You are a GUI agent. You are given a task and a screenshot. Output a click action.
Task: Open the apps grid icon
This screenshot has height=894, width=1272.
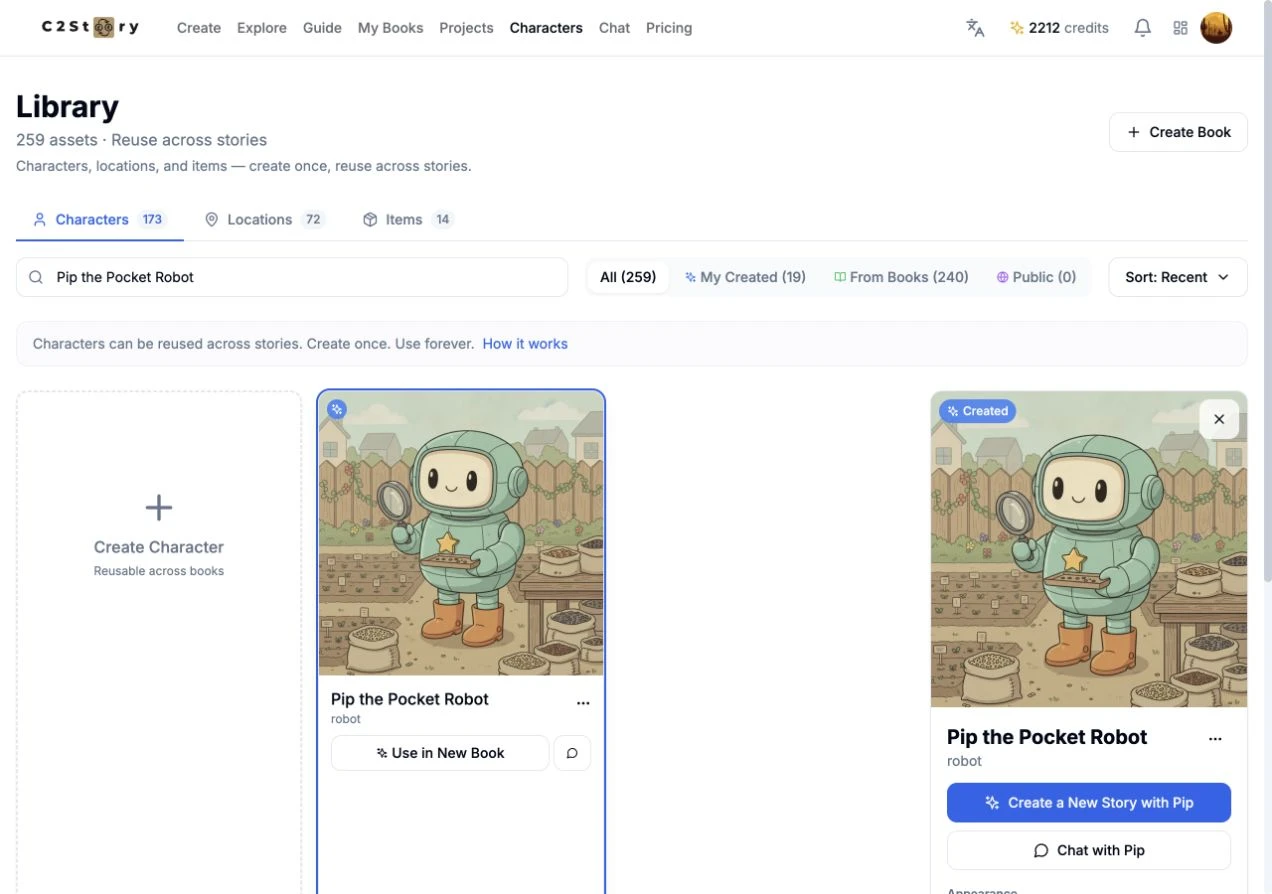point(1180,28)
